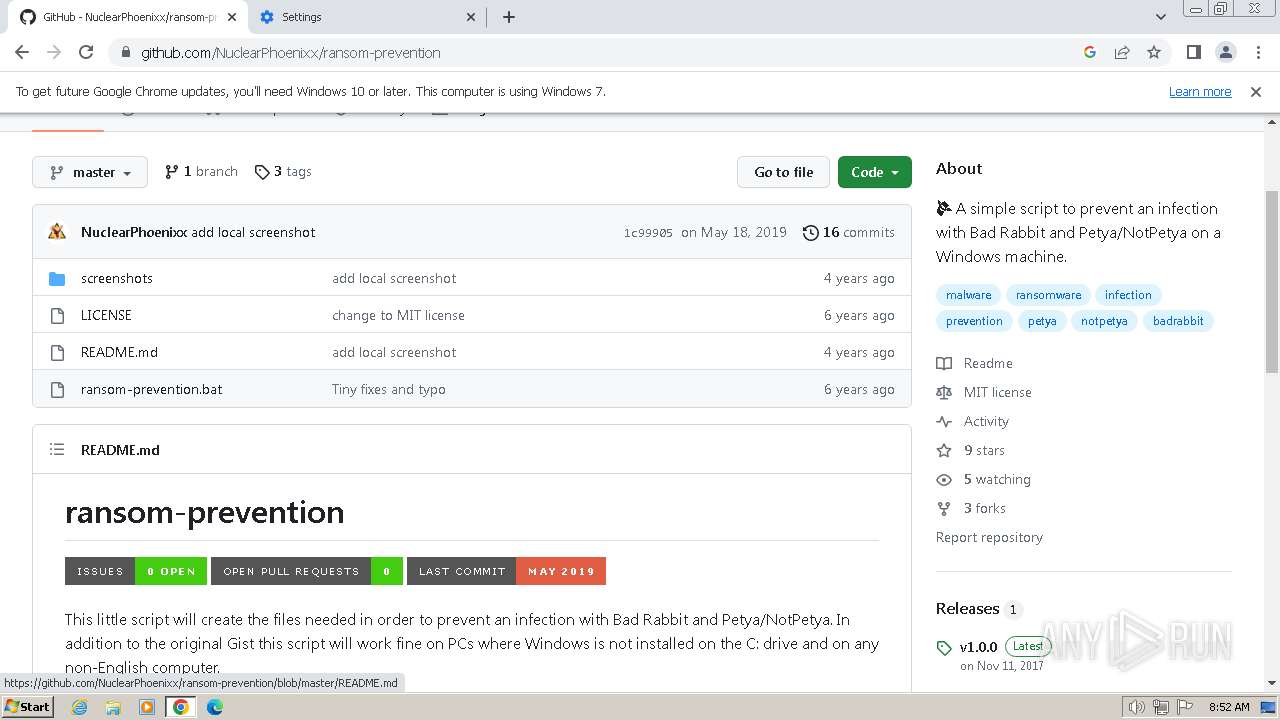Viewport: 1280px width, 720px height.
Task: Open the Chrome profile avatar
Action: click(1225, 52)
